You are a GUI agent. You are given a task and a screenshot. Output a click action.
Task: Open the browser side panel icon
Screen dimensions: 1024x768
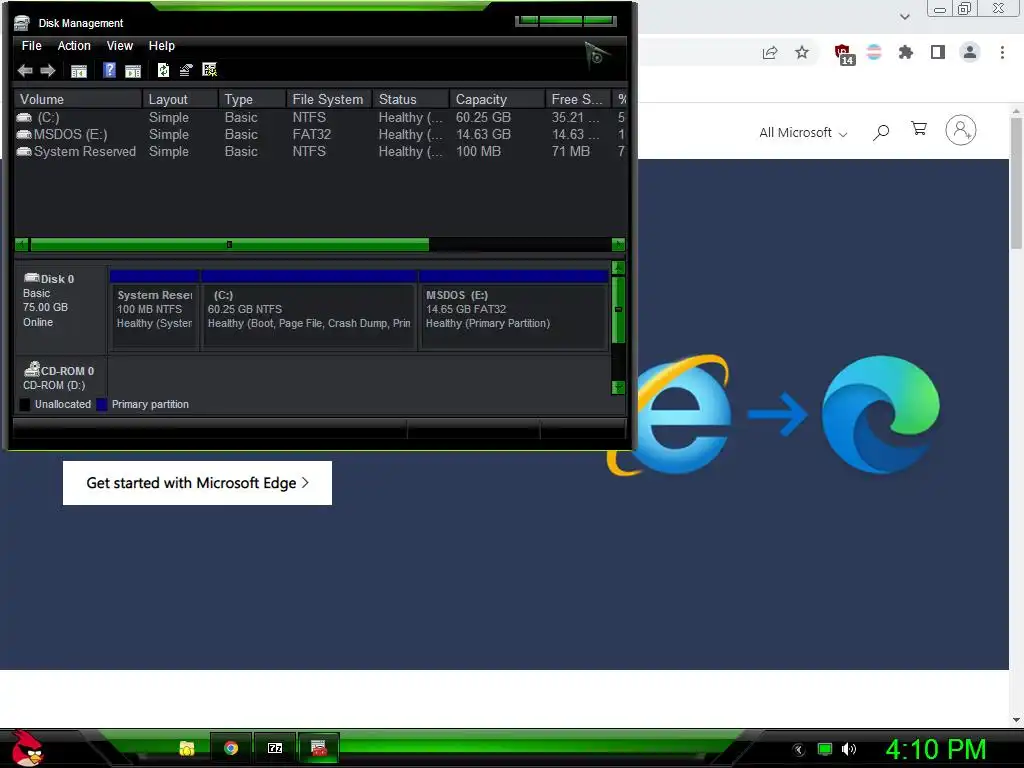(x=938, y=52)
